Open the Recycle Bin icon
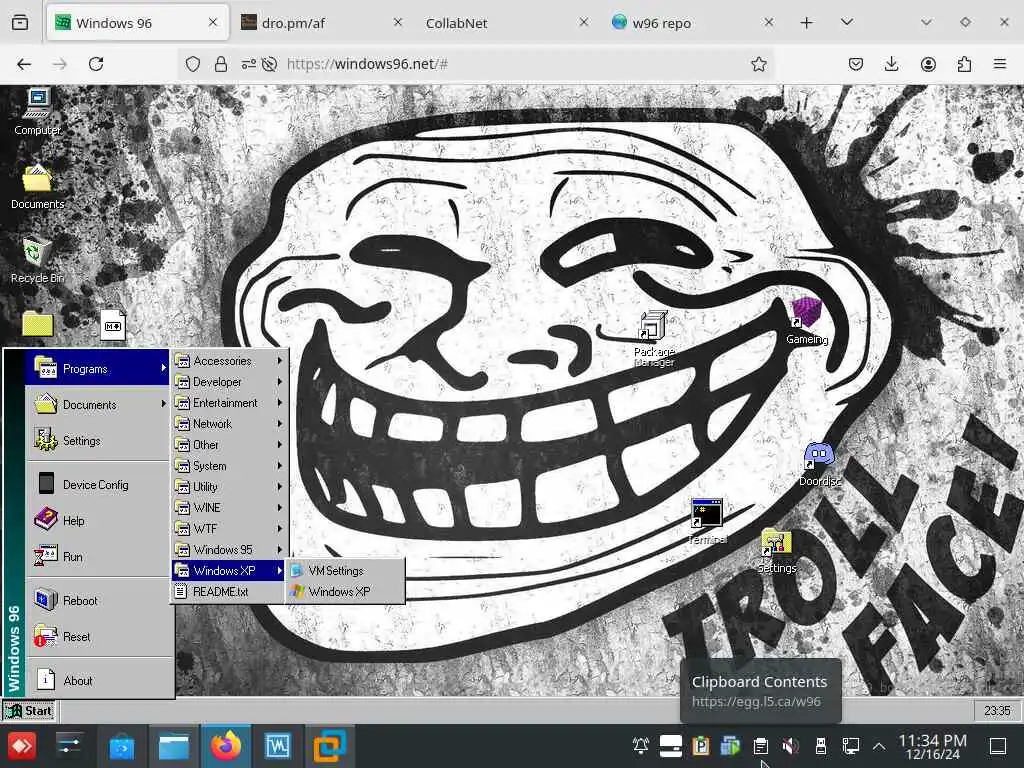1024x768 pixels. coord(37,261)
